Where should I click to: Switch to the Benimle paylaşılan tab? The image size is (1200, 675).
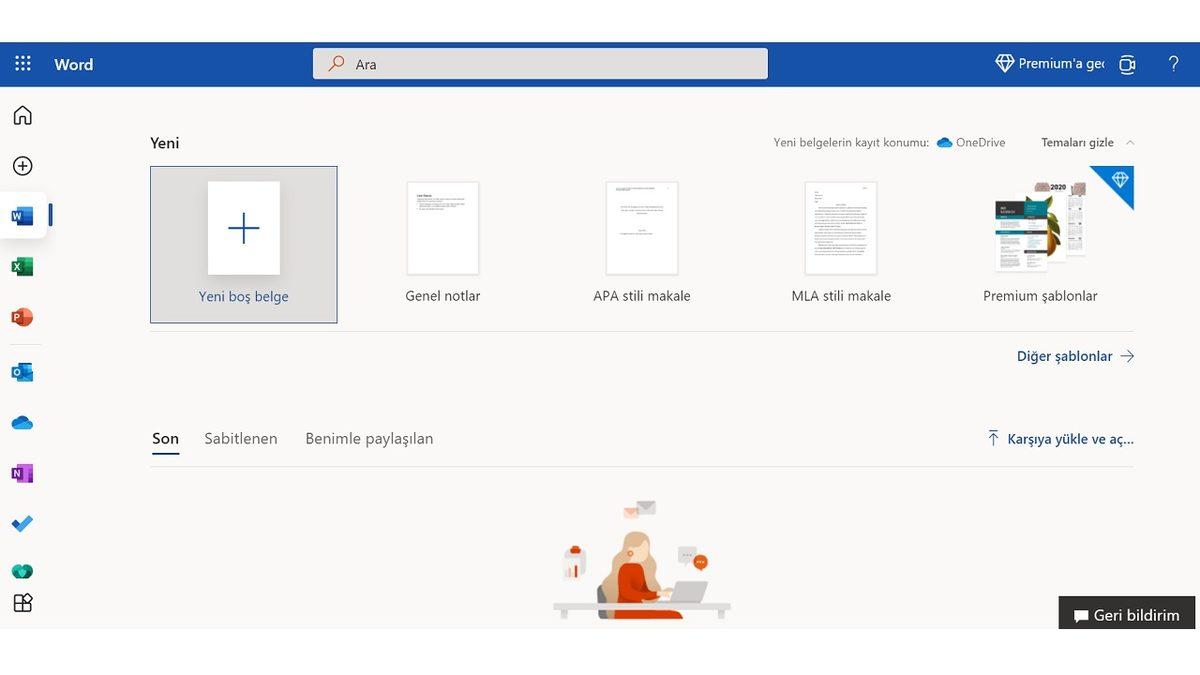(x=370, y=438)
